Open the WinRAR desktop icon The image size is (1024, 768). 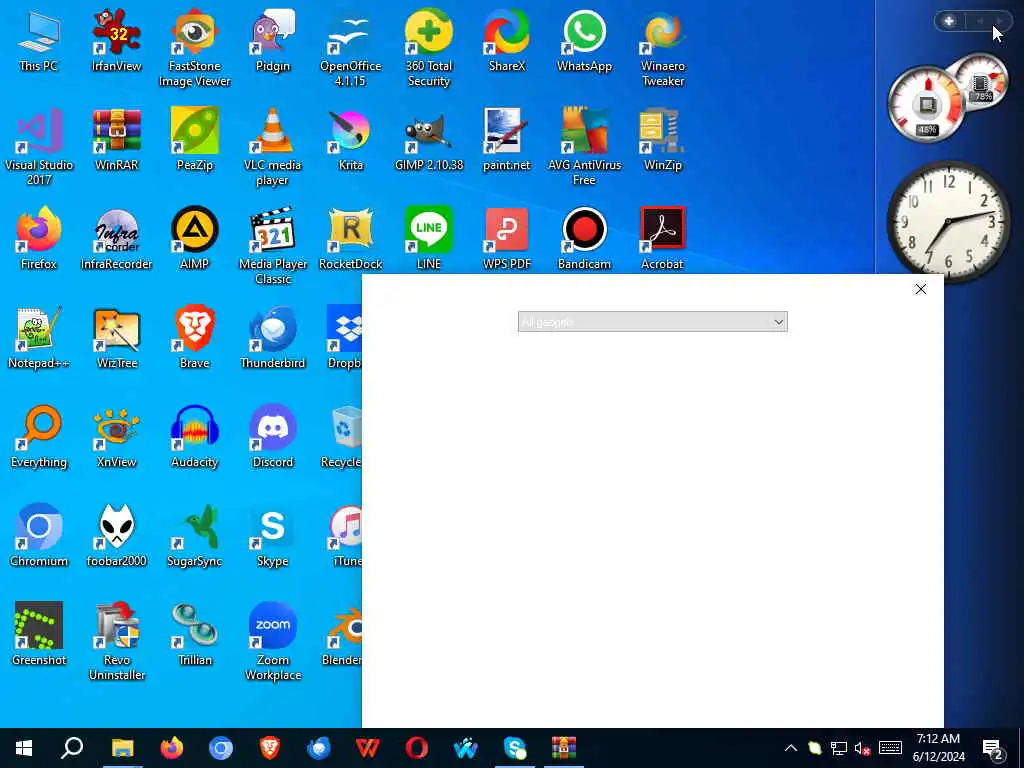pyautogui.click(x=116, y=140)
